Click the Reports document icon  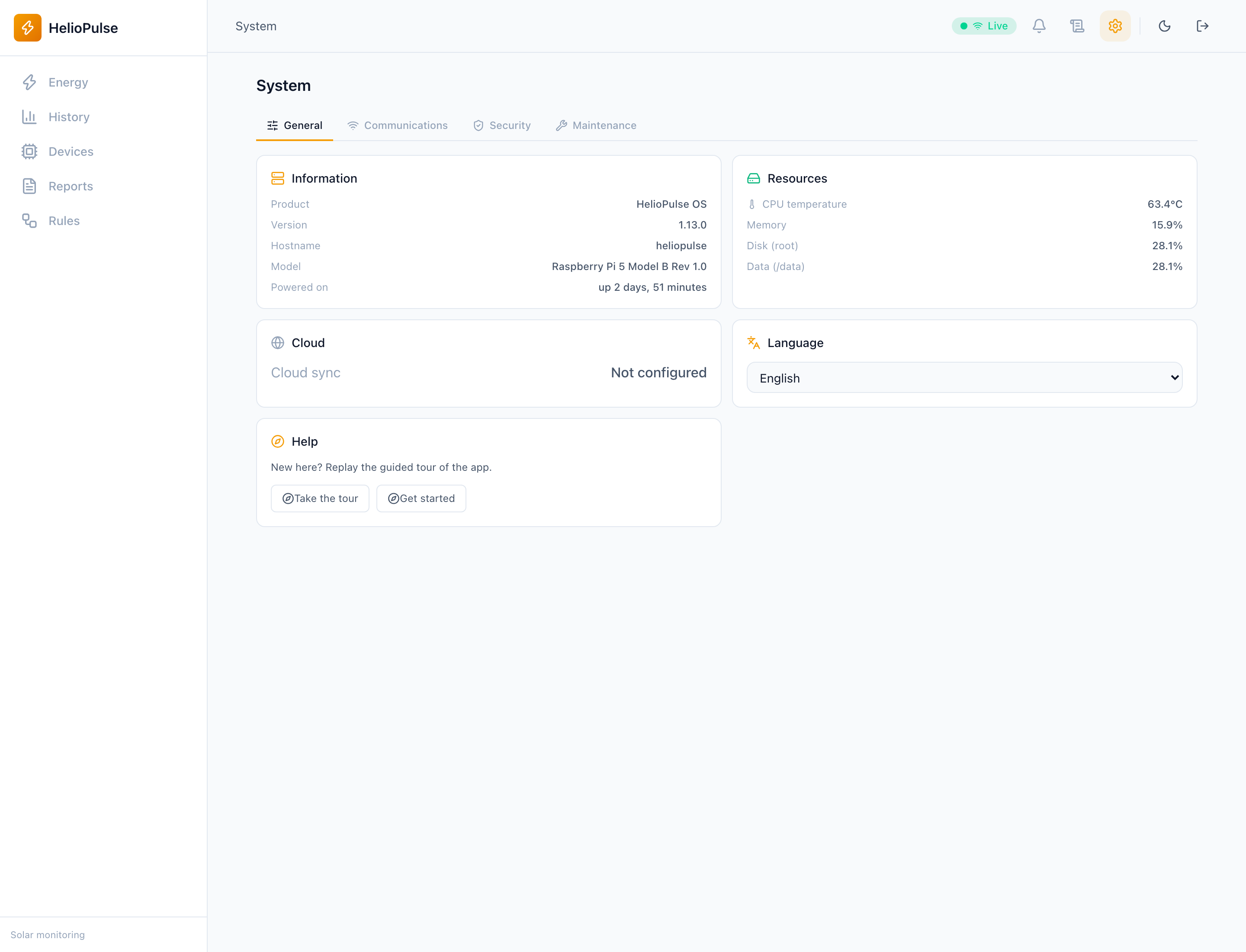coord(29,186)
